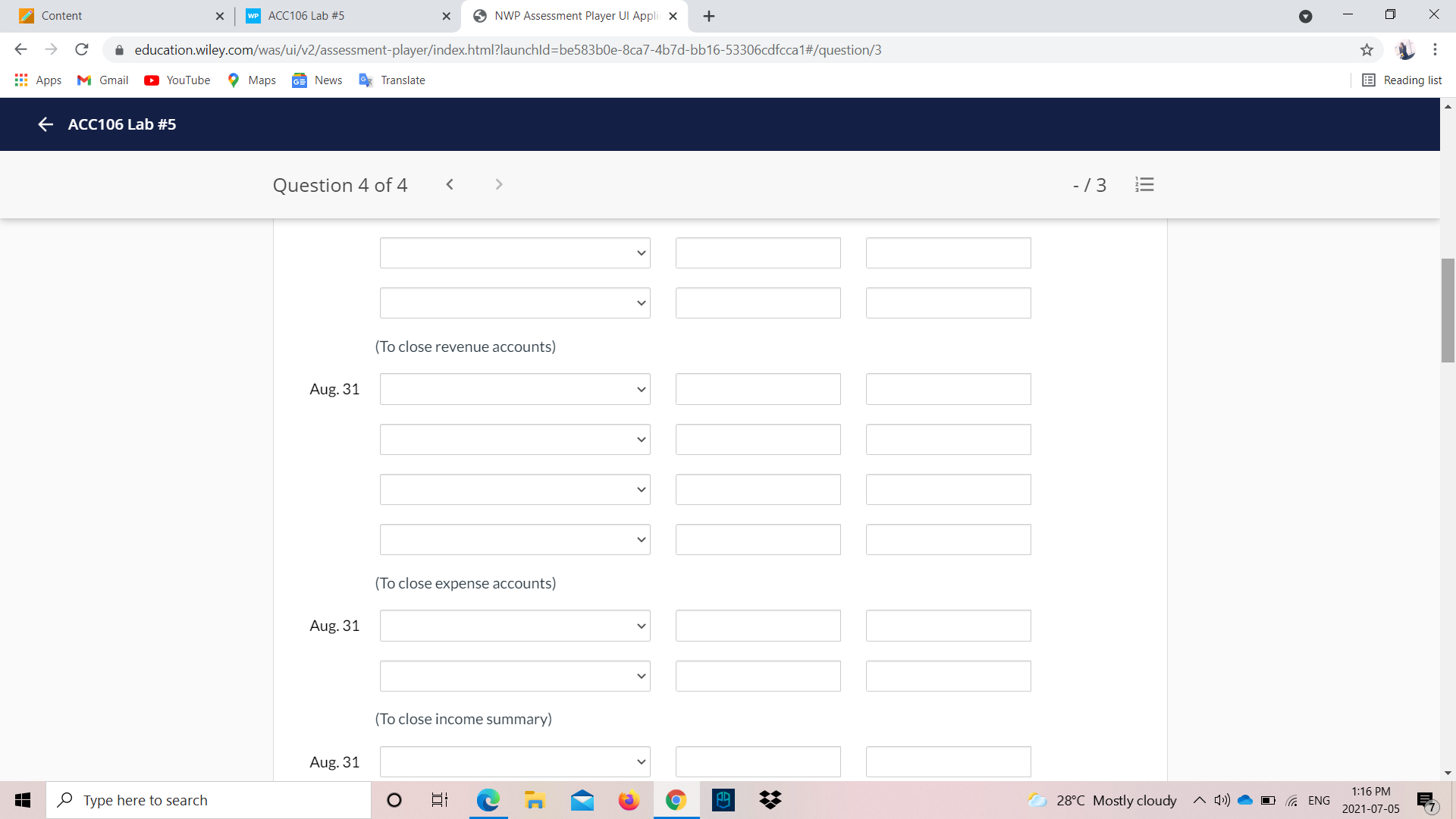Open the YouTube bookmark
Viewport: 1456px width, 819px height.
coord(176,80)
